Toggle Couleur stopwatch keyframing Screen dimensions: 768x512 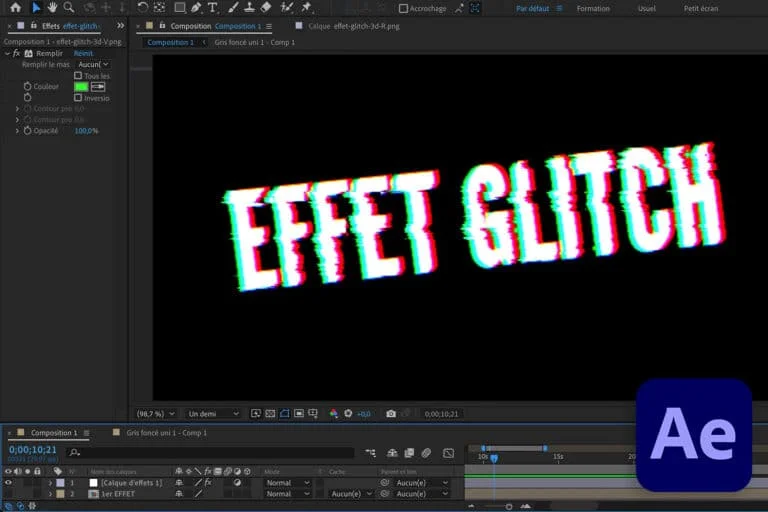27,86
